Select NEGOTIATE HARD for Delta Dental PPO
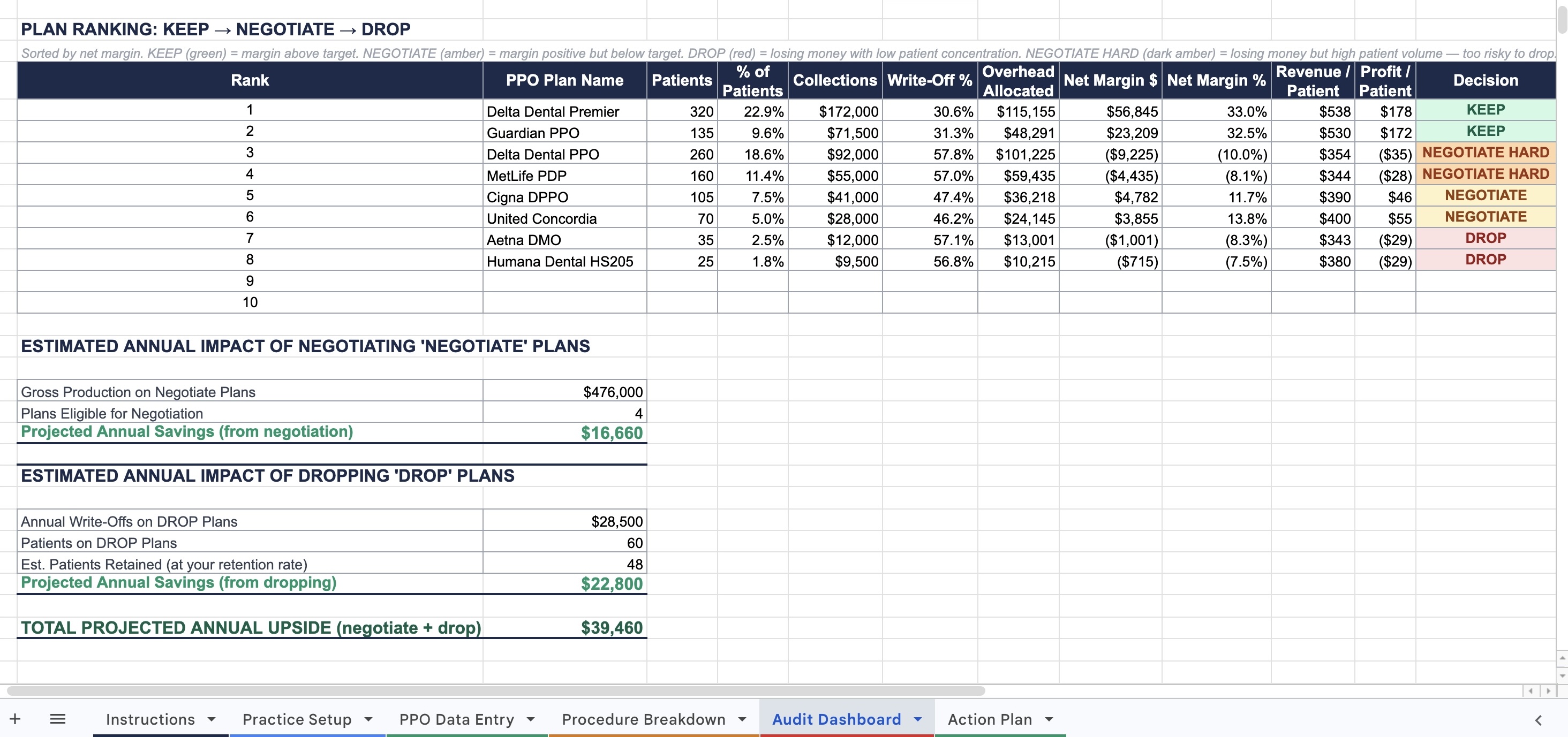Screen dimensions: 1568x737 pyautogui.click(x=1486, y=153)
